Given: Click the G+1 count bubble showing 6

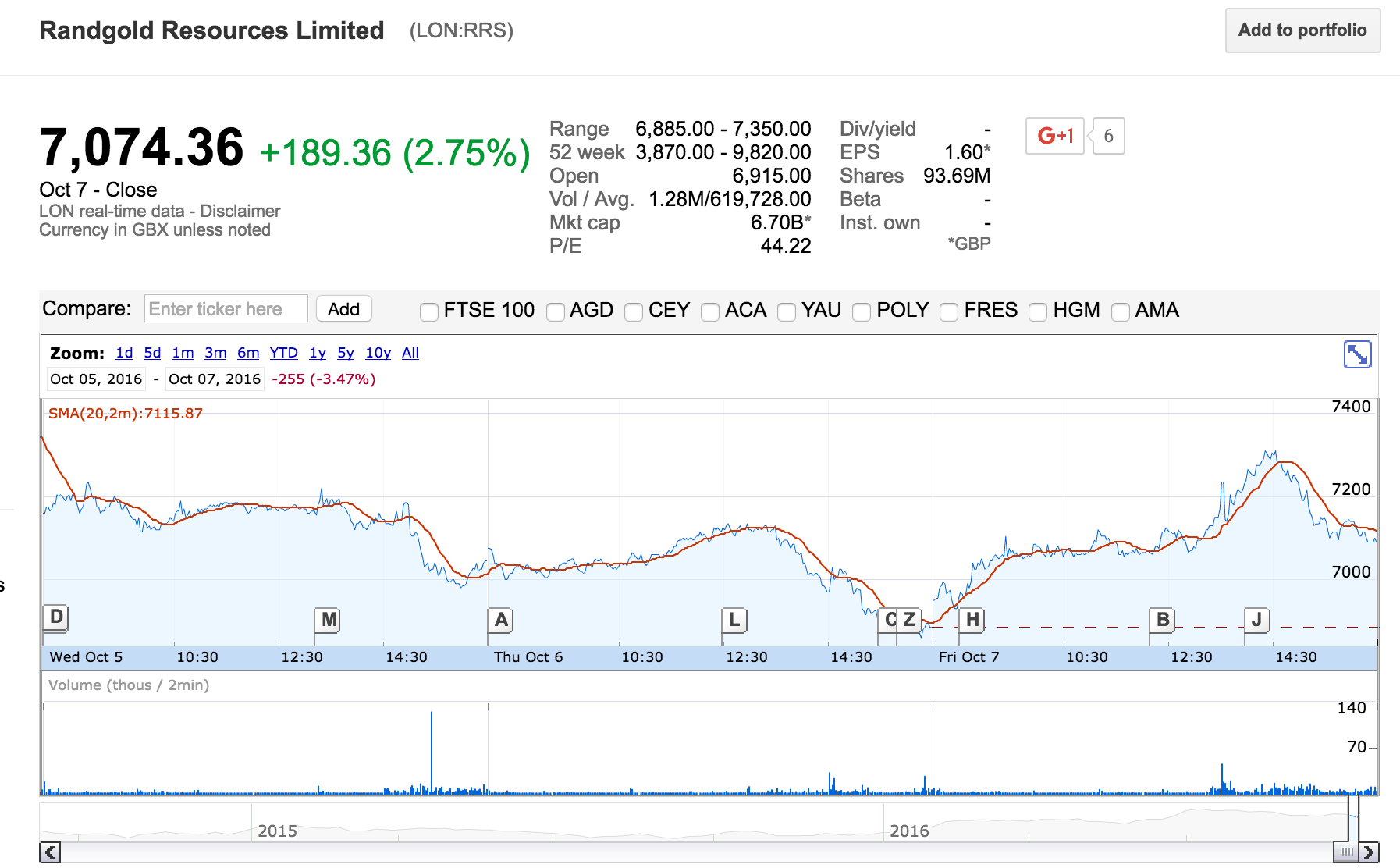Looking at the screenshot, I should (x=1107, y=136).
